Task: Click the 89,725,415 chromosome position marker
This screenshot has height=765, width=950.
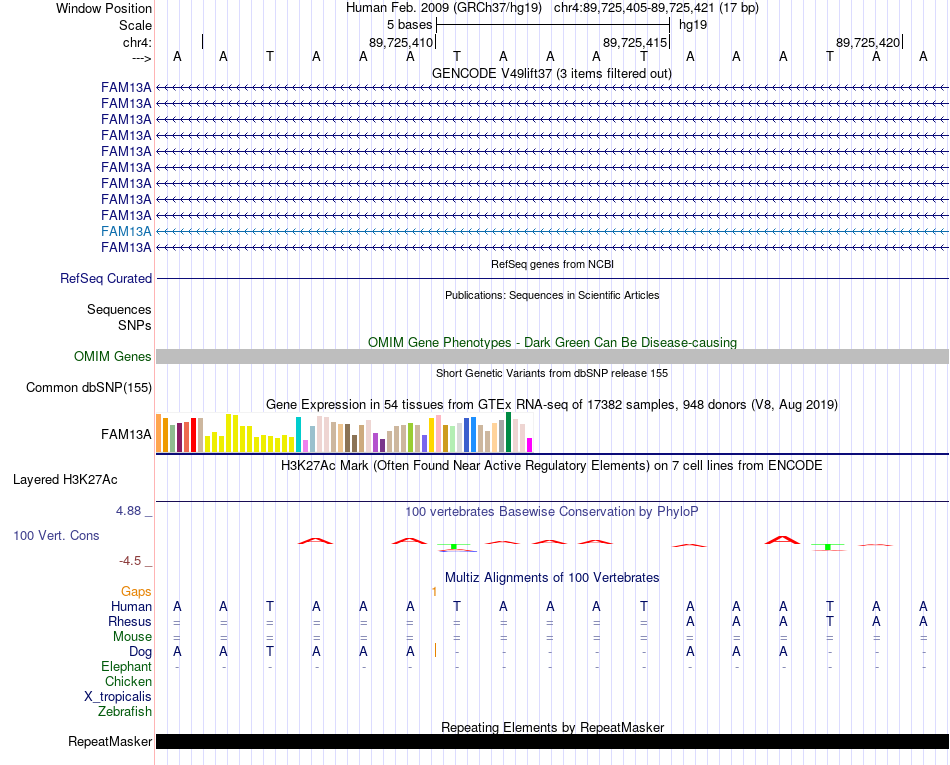Action: [x=634, y=42]
